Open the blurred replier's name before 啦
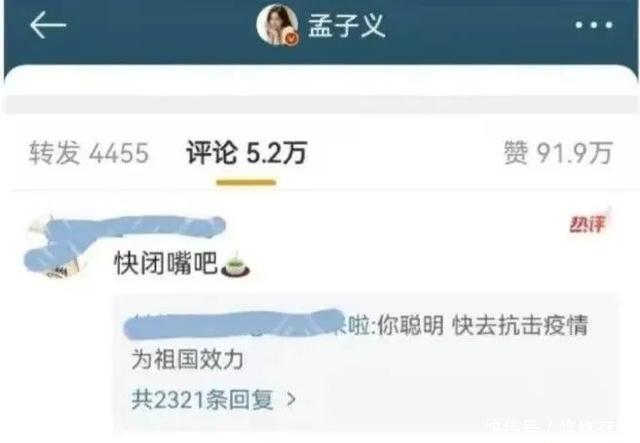Viewport: 640px width, 443px height. [x=233, y=325]
